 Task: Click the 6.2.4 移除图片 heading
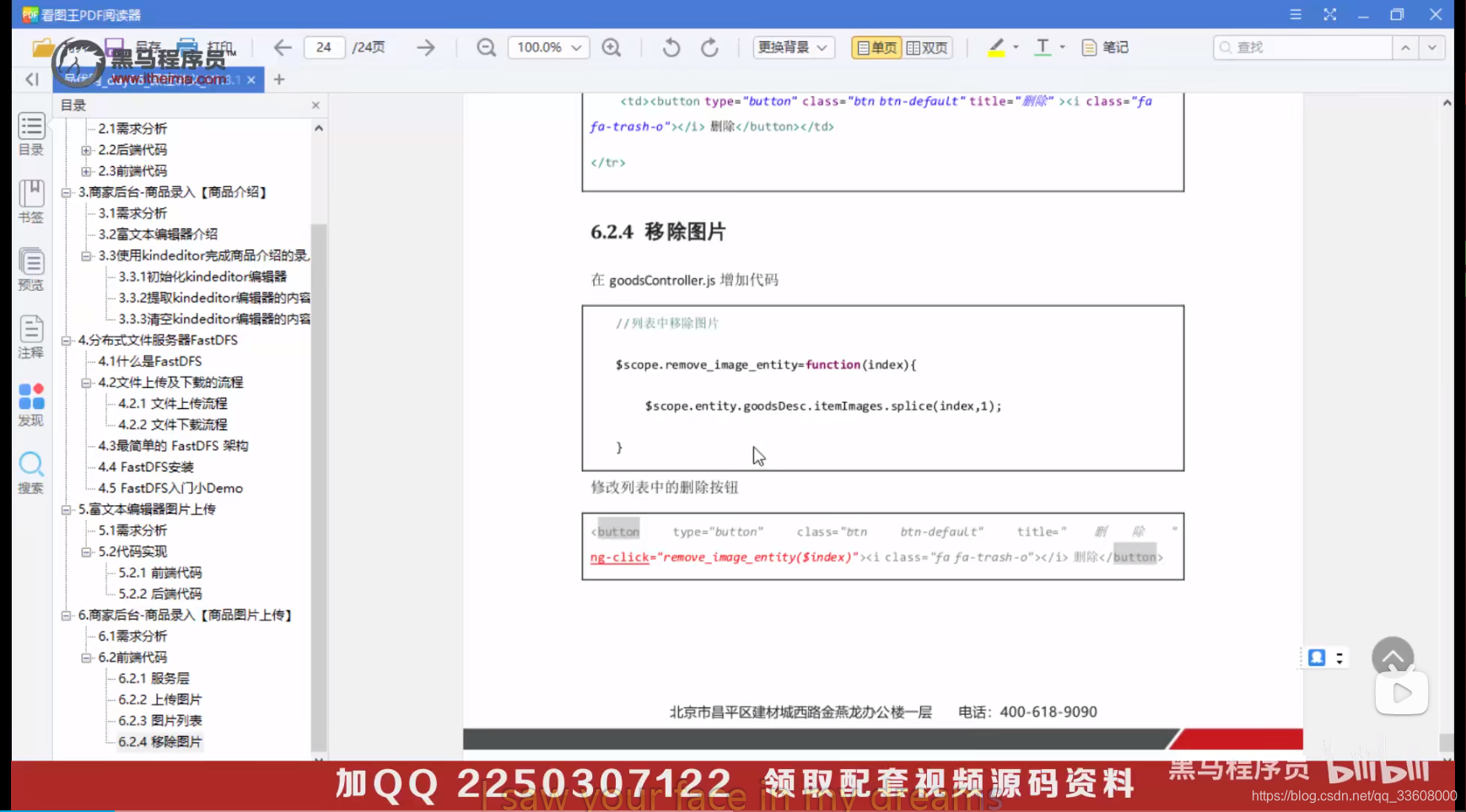pyautogui.click(x=658, y=232)
